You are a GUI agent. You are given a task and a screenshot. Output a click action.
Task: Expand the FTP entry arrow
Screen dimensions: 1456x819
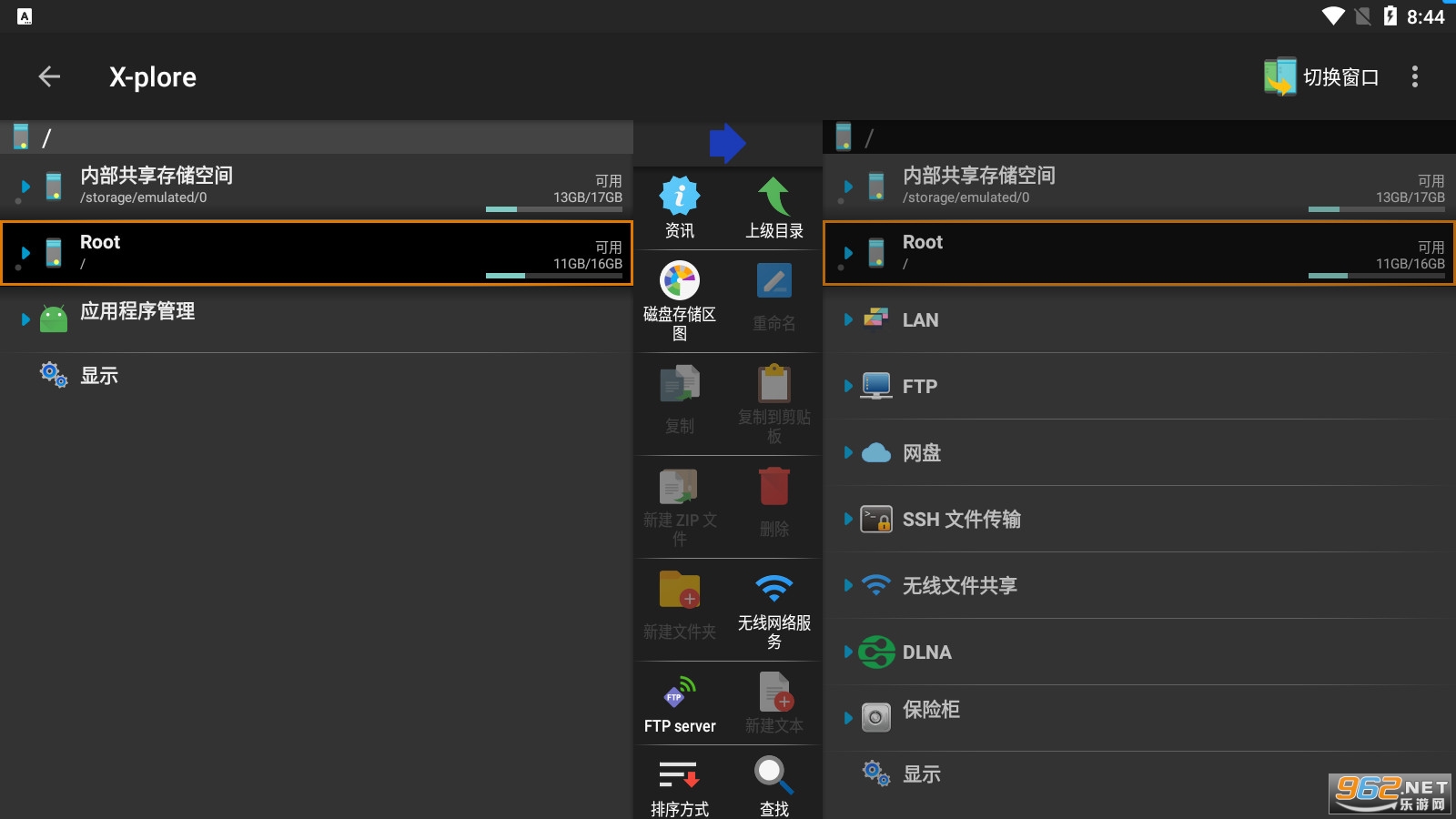(848, 386)
